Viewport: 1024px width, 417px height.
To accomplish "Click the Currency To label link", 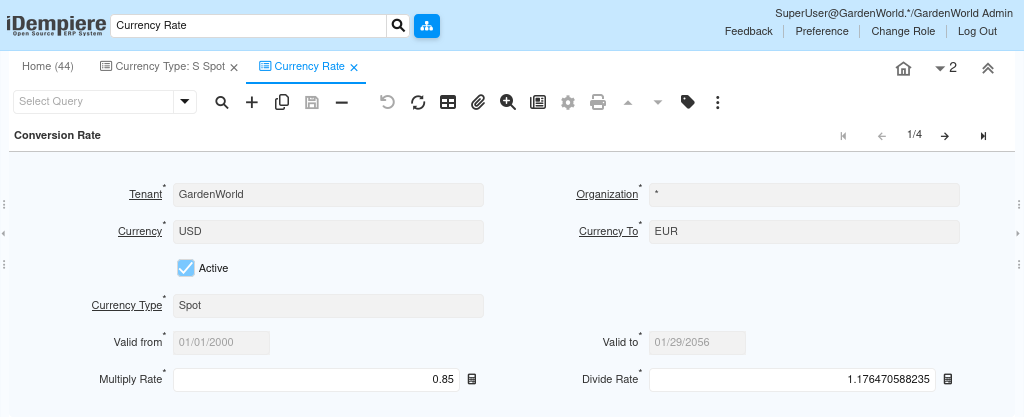I will [608, 232].
